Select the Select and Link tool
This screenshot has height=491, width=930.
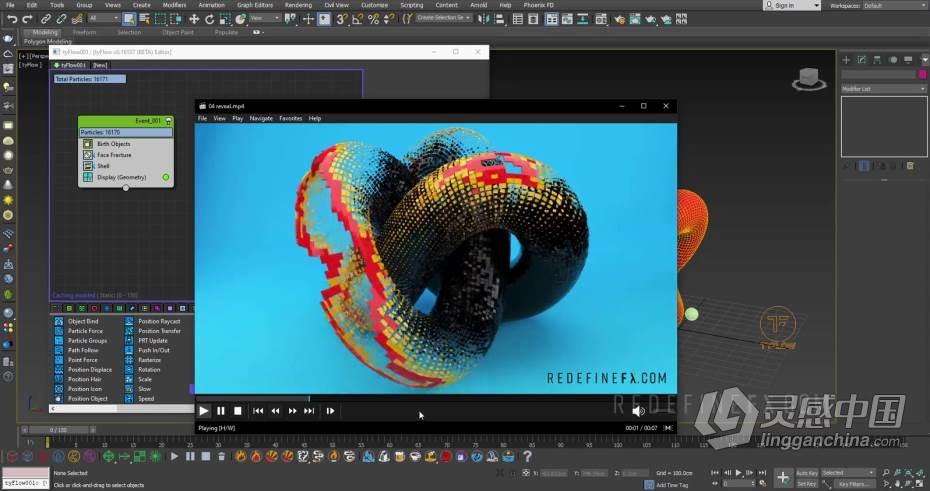[46, 19]
